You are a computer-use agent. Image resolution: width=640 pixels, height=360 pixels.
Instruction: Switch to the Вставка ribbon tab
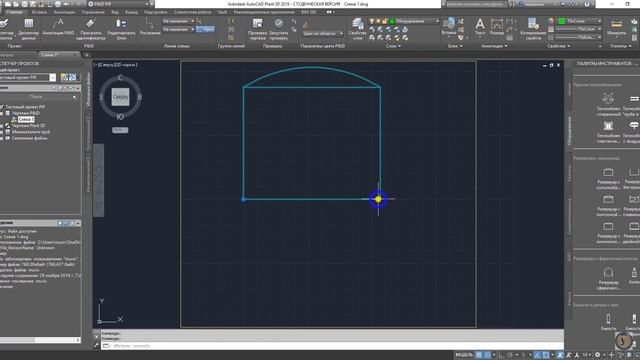pos(39,12)
